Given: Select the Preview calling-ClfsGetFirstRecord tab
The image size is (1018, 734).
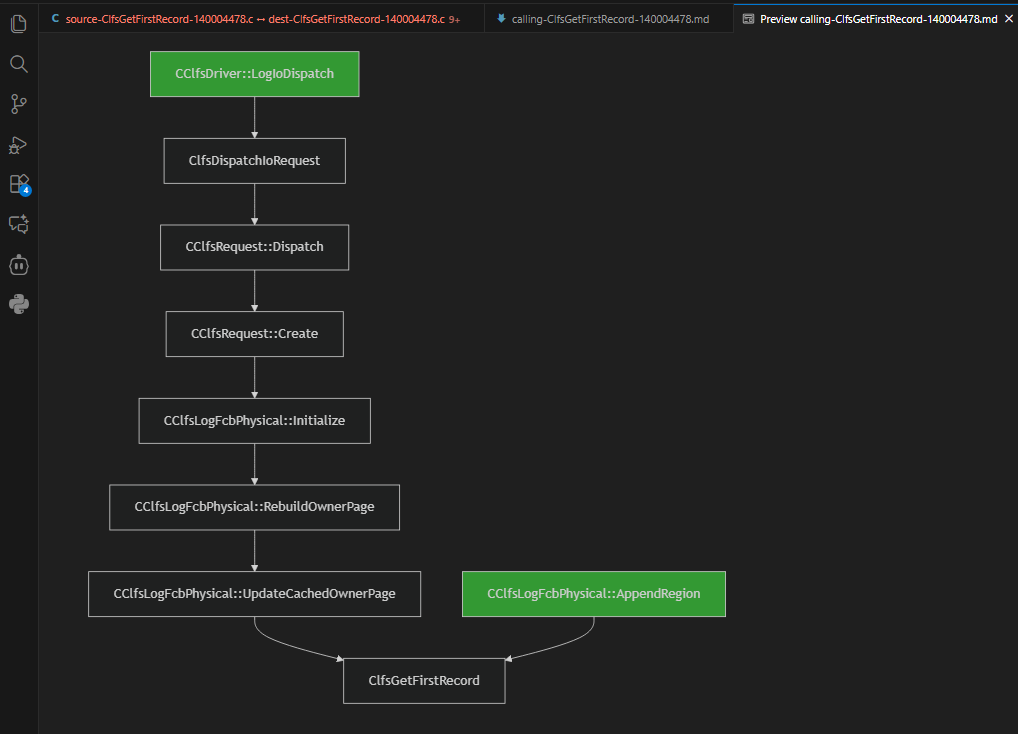Looking at the screenshot, I should click(x=877, y=19).
